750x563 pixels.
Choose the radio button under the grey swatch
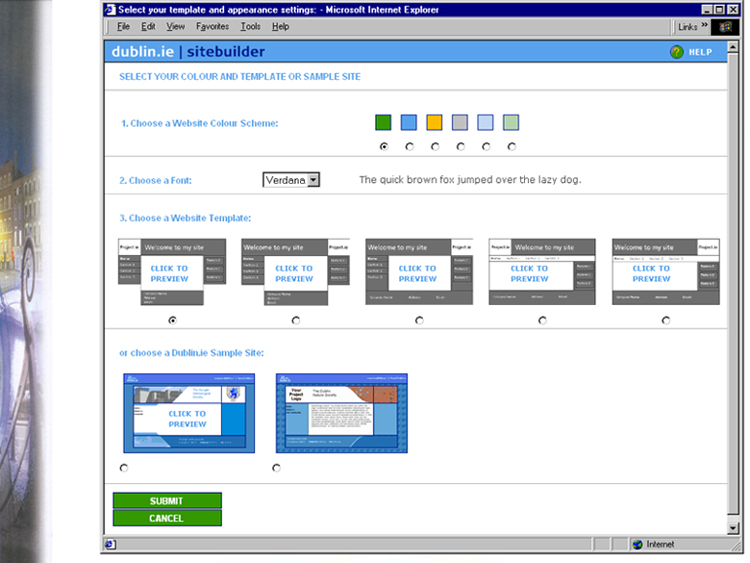point(460,146)
